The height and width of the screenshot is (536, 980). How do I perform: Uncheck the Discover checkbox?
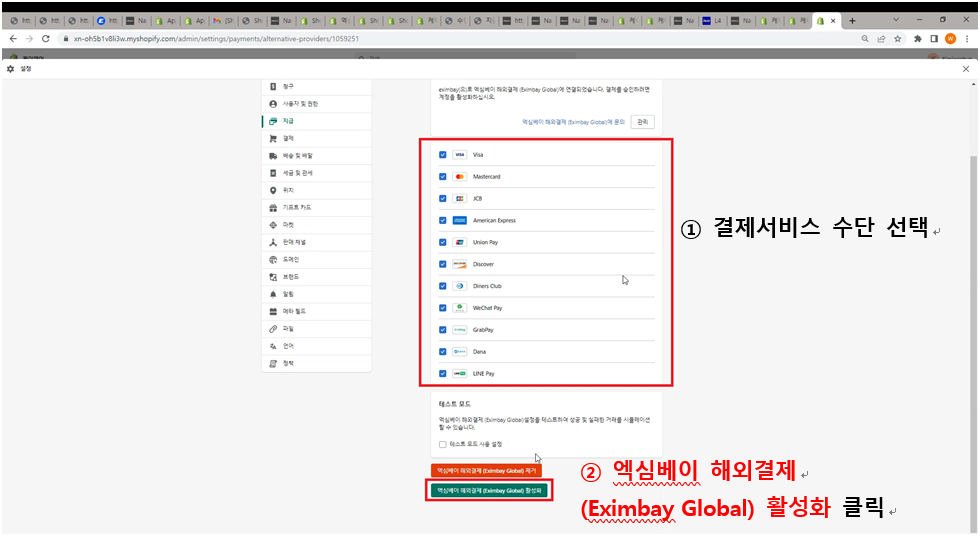[x=442, y=264]
